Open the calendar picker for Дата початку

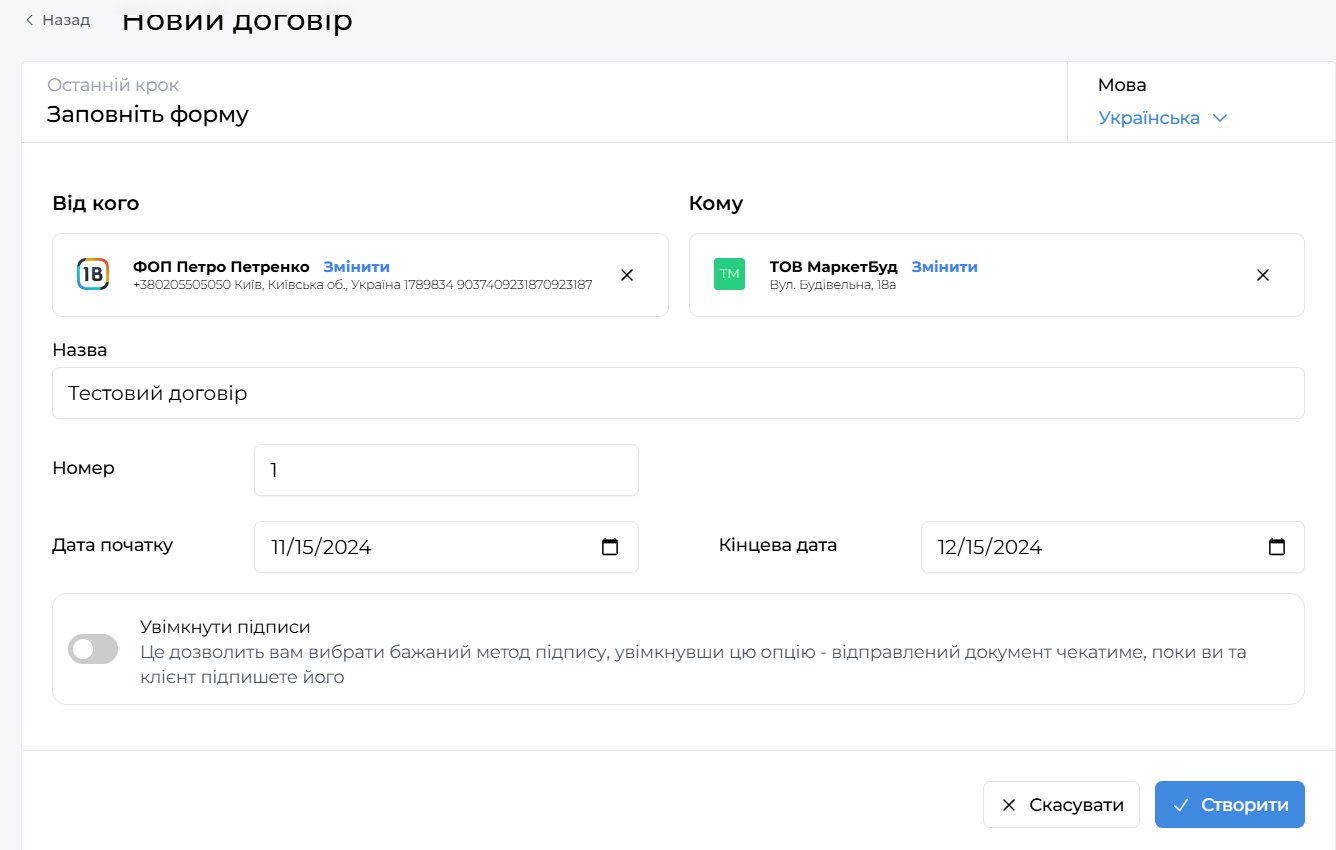pos(610,547)
